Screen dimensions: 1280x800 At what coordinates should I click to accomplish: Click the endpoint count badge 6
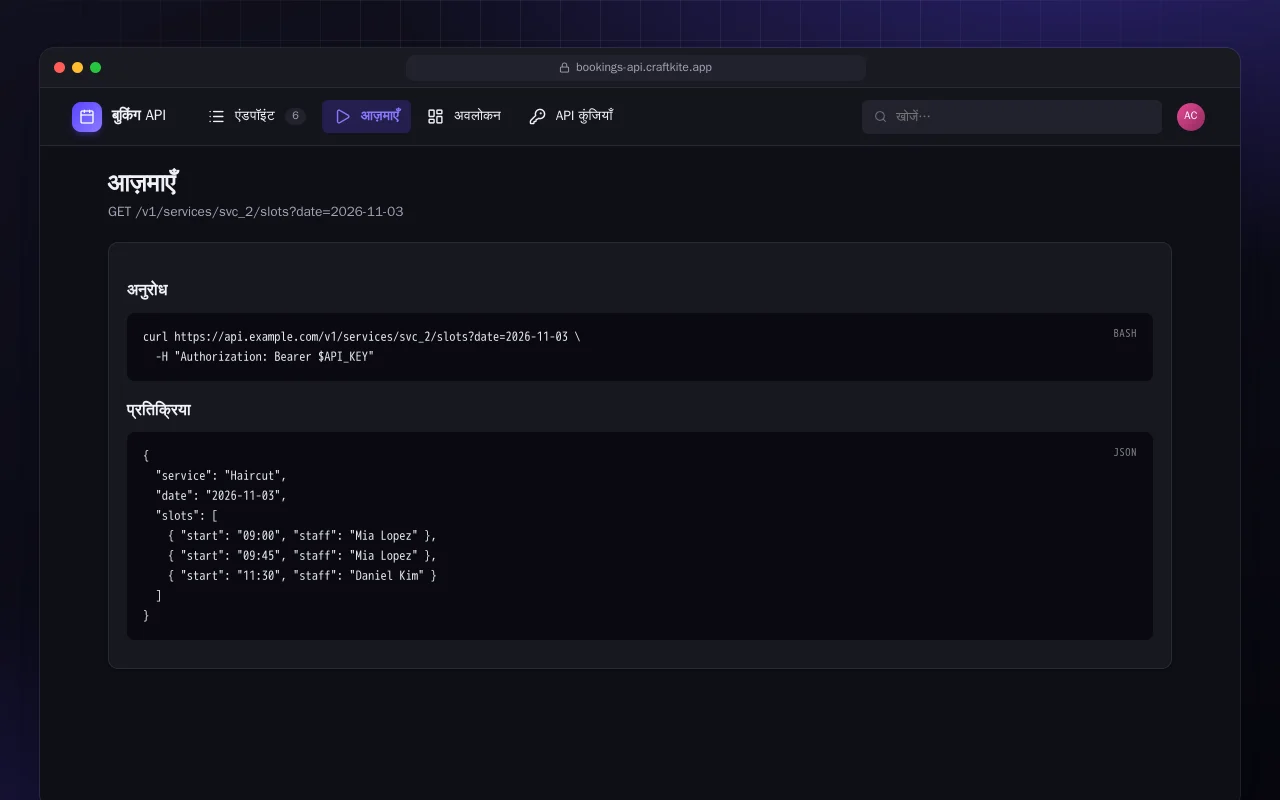[x=295, y=117]
